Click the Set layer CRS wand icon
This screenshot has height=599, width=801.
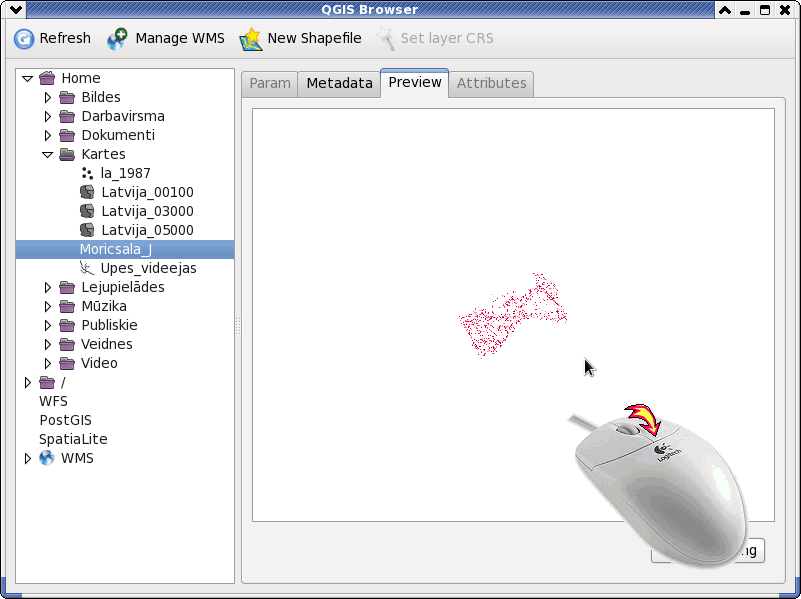(386, 39)
